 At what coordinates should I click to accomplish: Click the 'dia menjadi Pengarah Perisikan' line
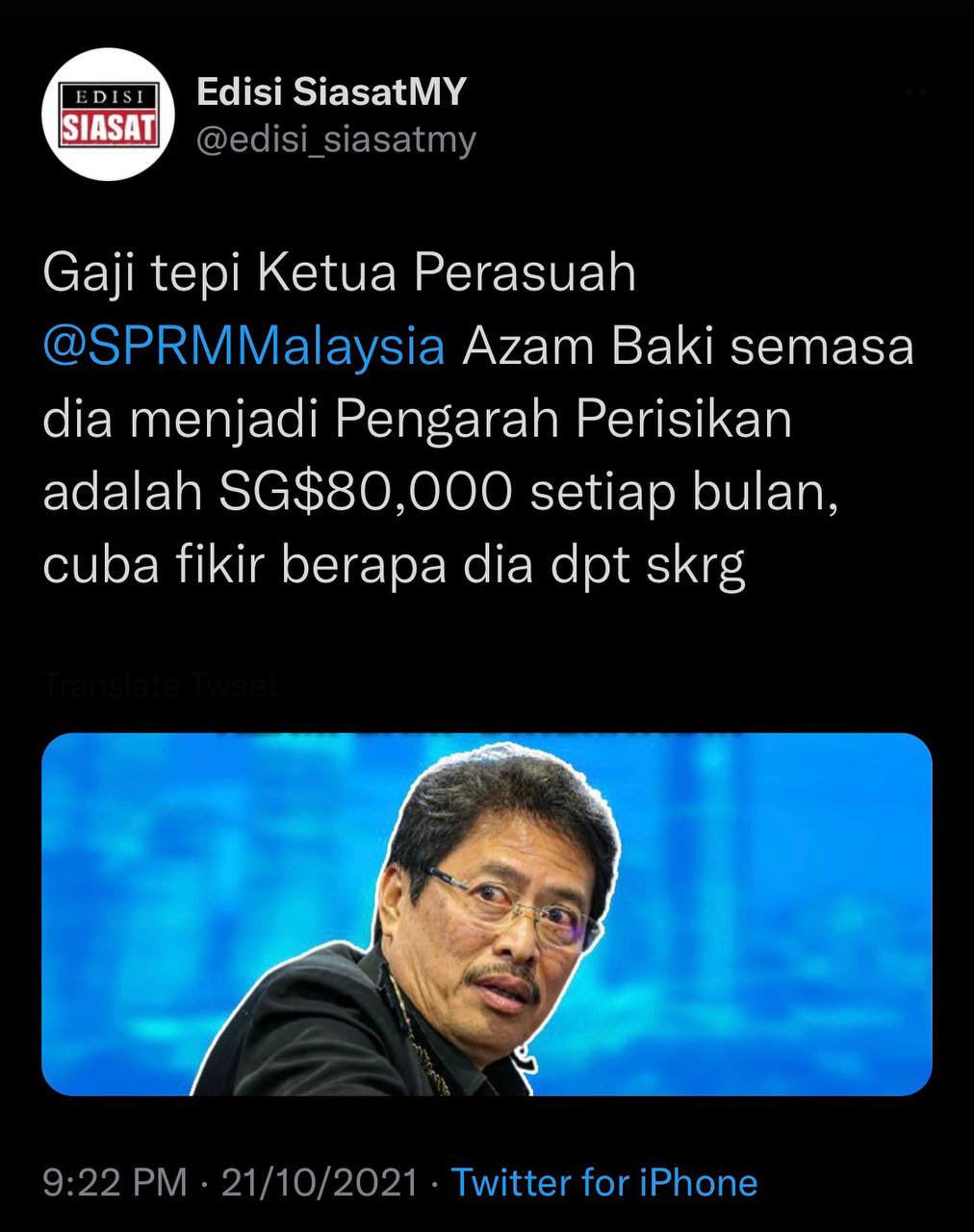[x=417, y=421]
